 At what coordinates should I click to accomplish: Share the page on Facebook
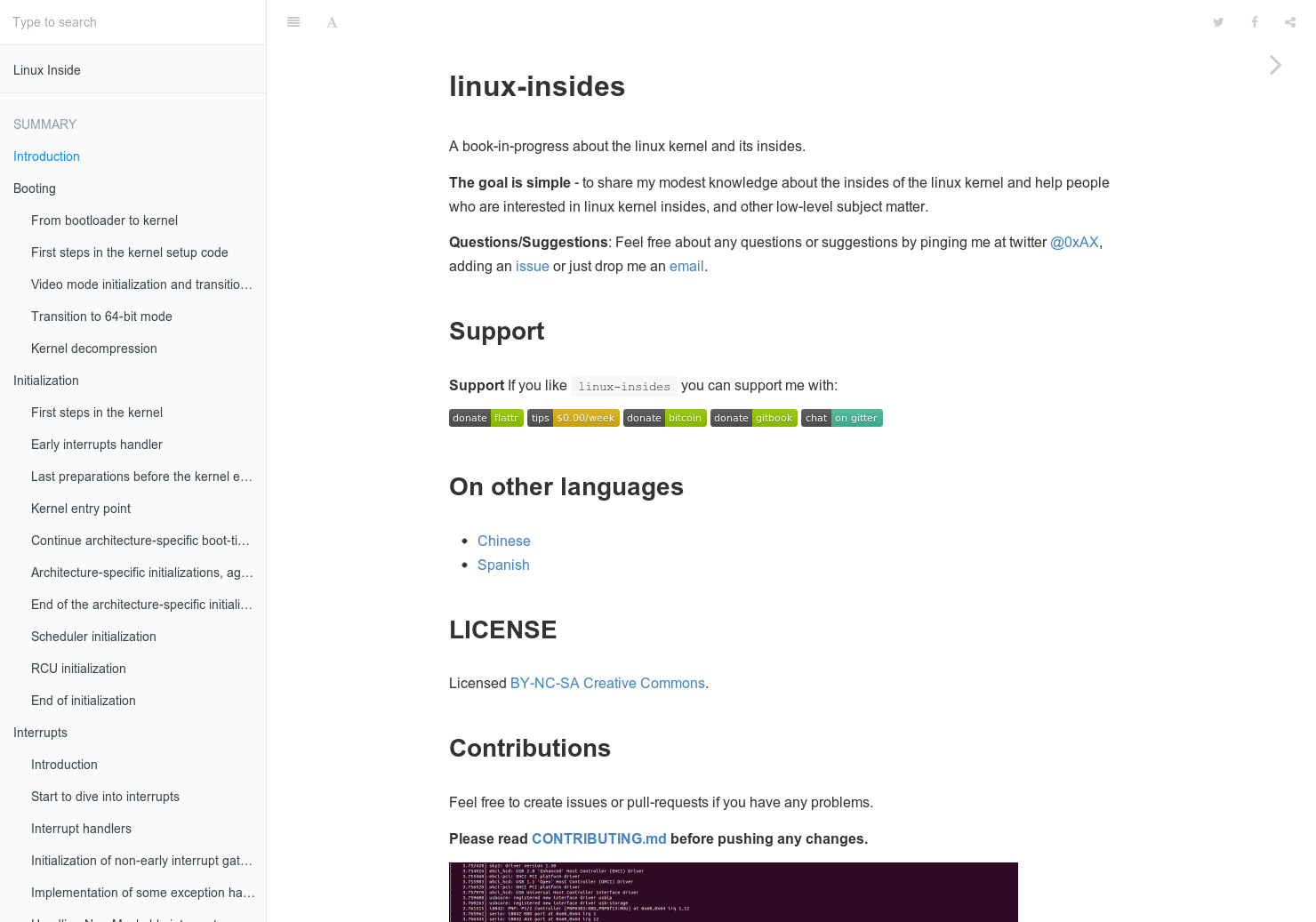point(1254,21)
